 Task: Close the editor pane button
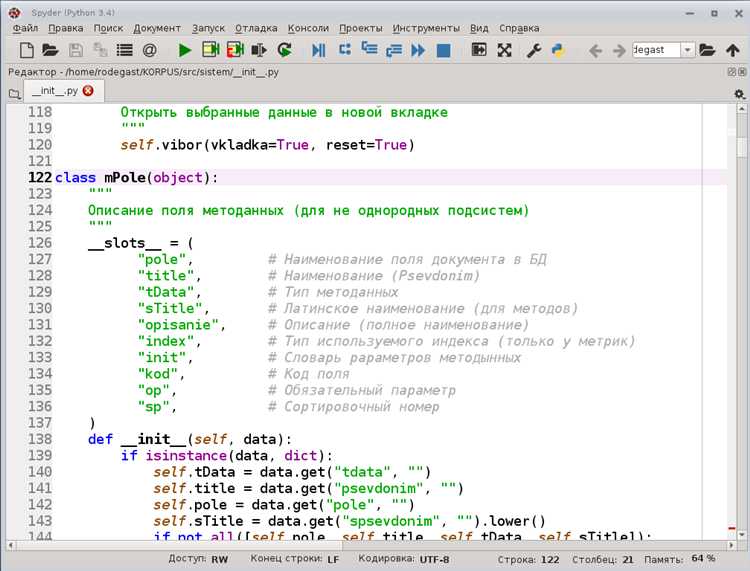point(742,72)
